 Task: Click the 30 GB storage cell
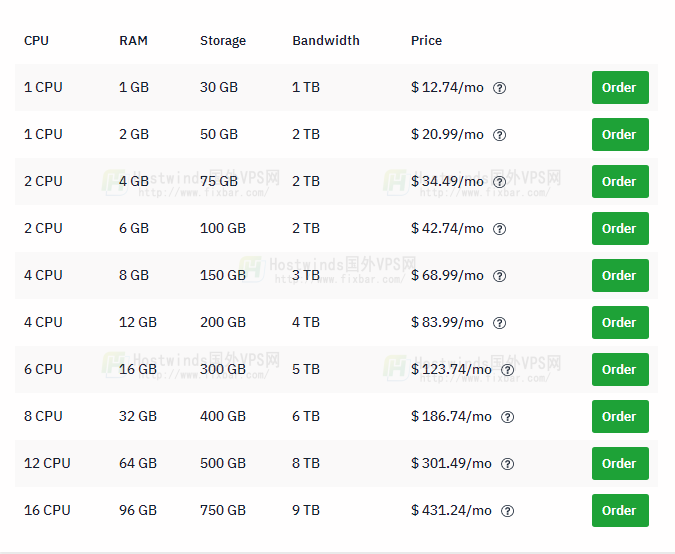(219, 87)
